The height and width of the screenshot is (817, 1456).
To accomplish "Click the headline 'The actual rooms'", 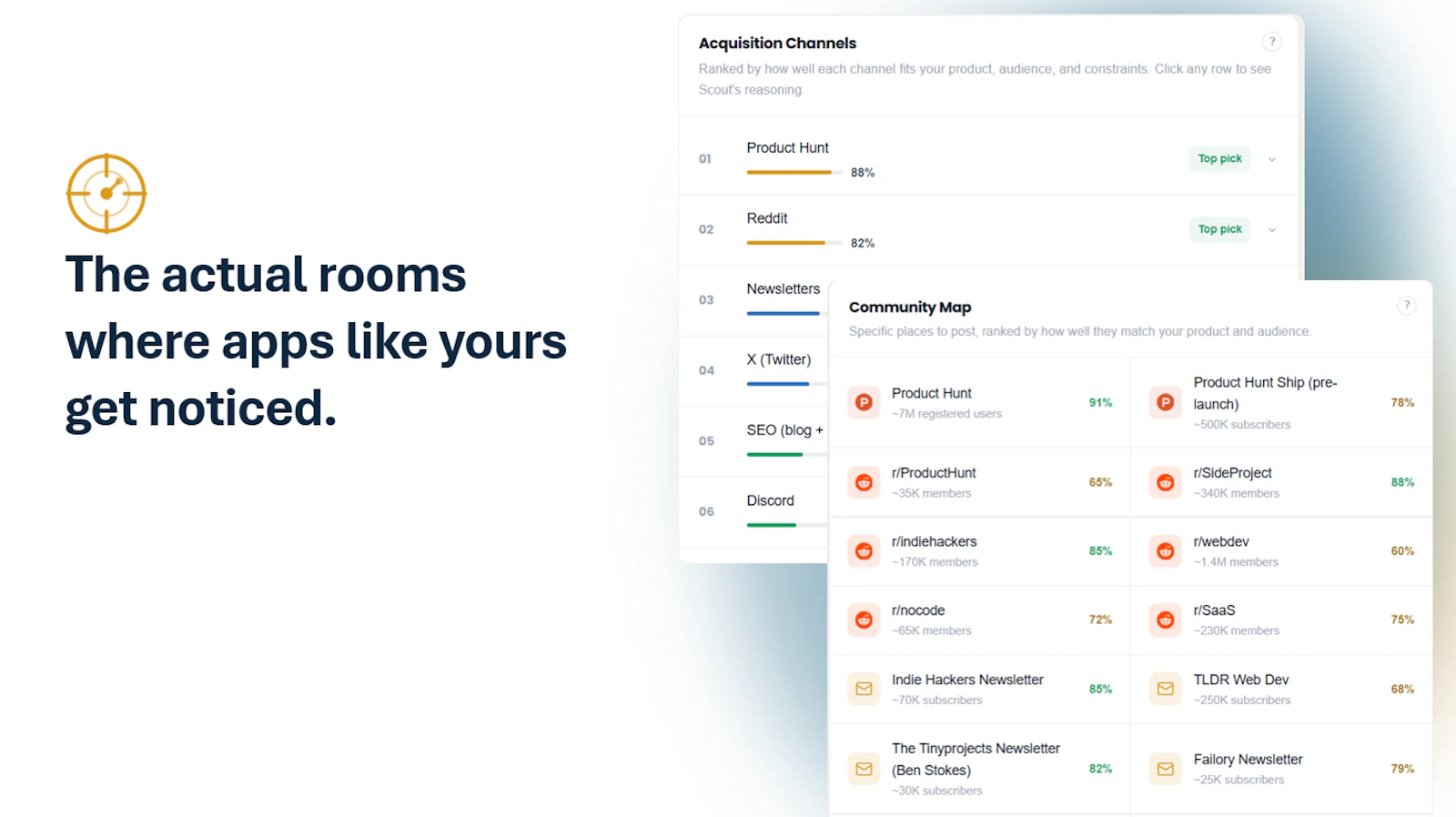I will (x=266, y=274).
